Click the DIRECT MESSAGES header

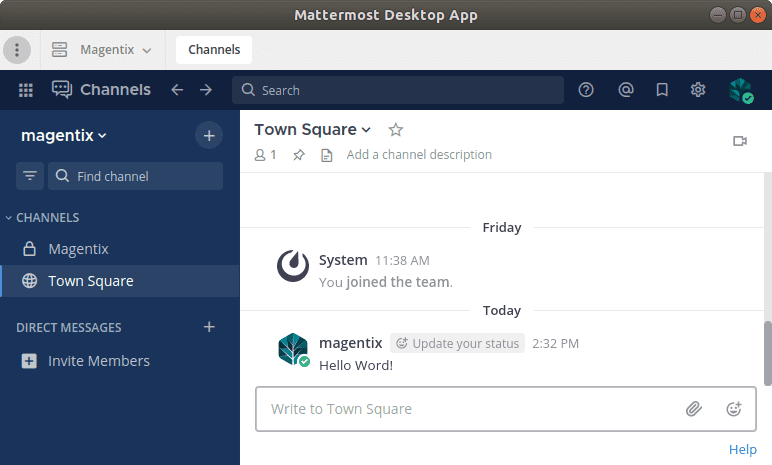(x=68, y=328)
